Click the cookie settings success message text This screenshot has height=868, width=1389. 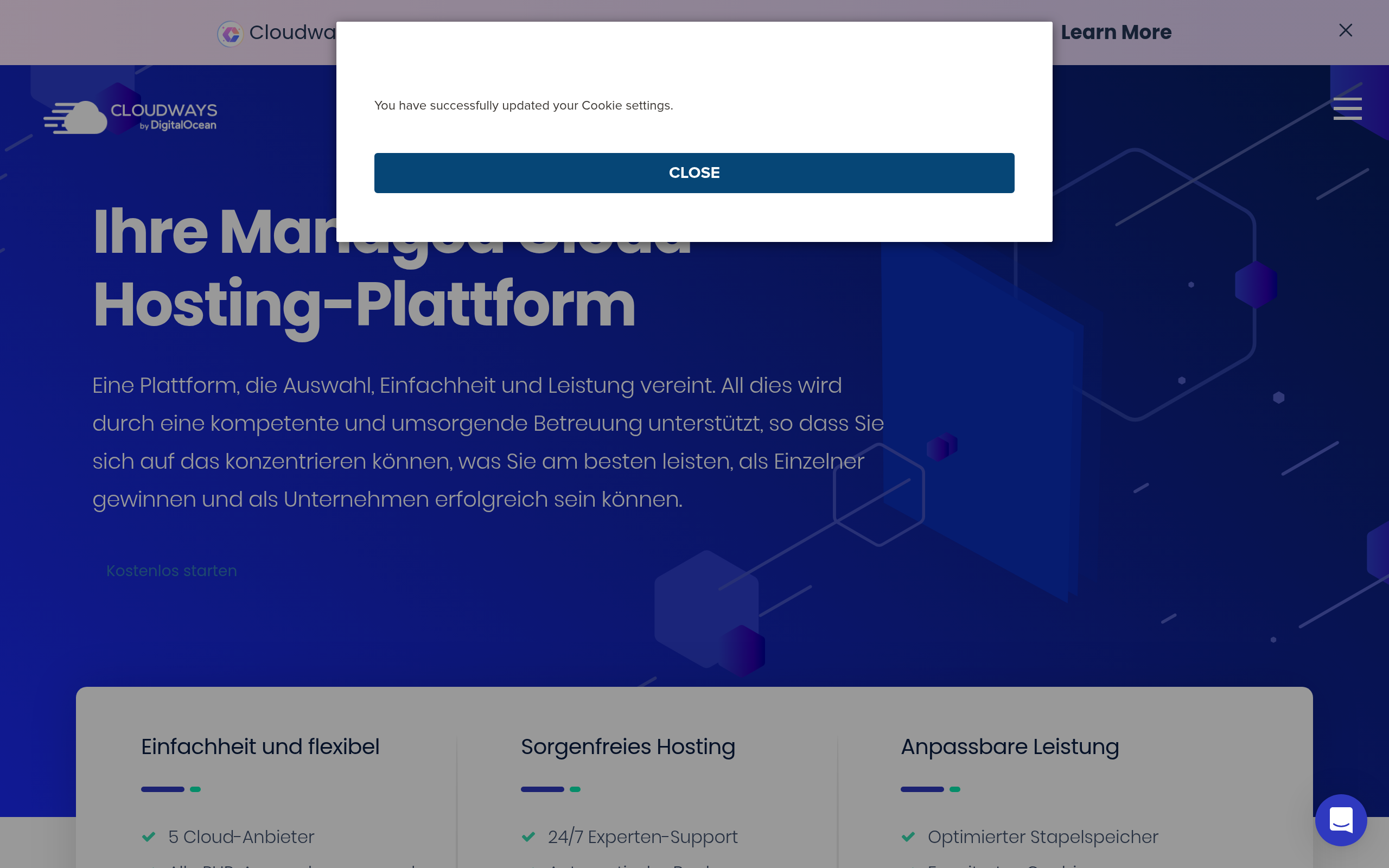[524, 106]
